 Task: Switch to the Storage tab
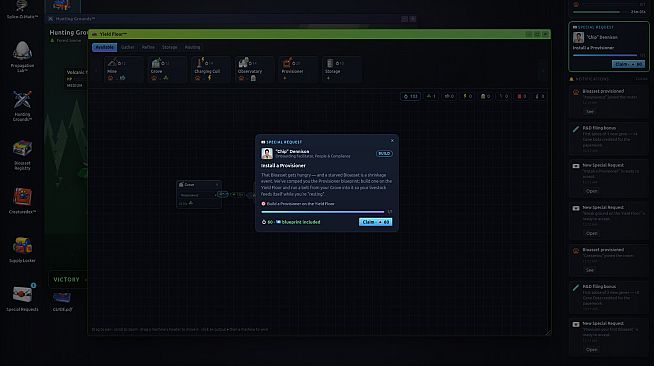point(169,47)
